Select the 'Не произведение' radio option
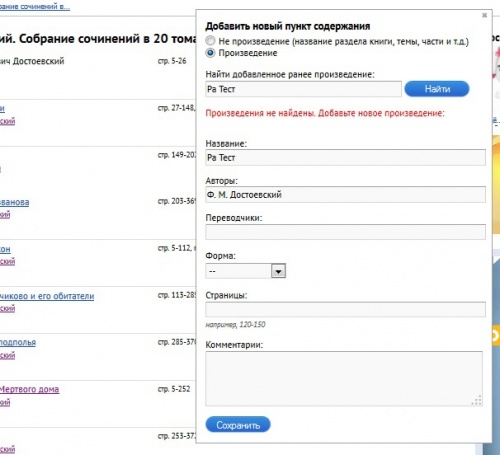Image resolution: width=500 pixels, height=455 pixels. pyautogui.click(x=210, y=41)
